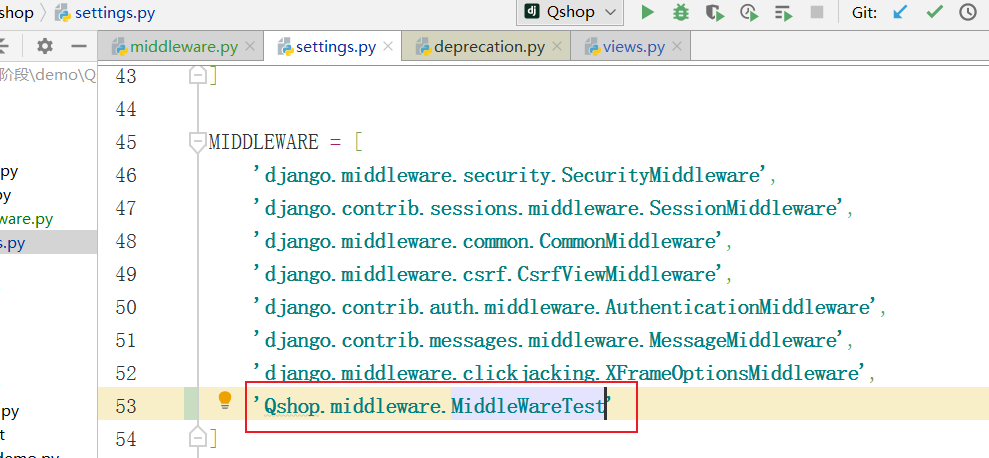Show intention actions via the lightbulb
989x458 pixels.
(225, 400)
